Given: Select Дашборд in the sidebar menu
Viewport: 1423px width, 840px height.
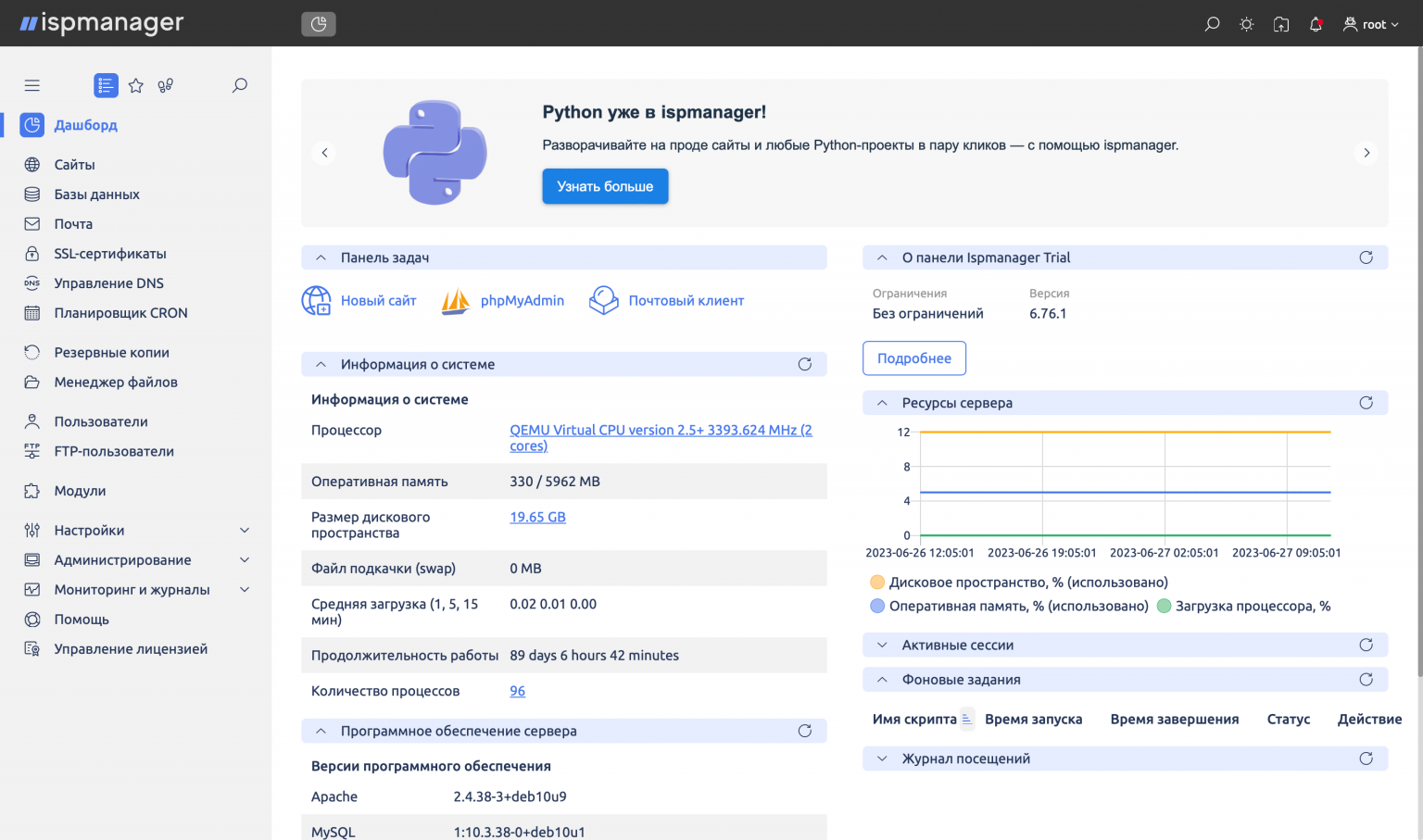Looking at the screenshot, I should pyautogui.click(x=86, y=125).
